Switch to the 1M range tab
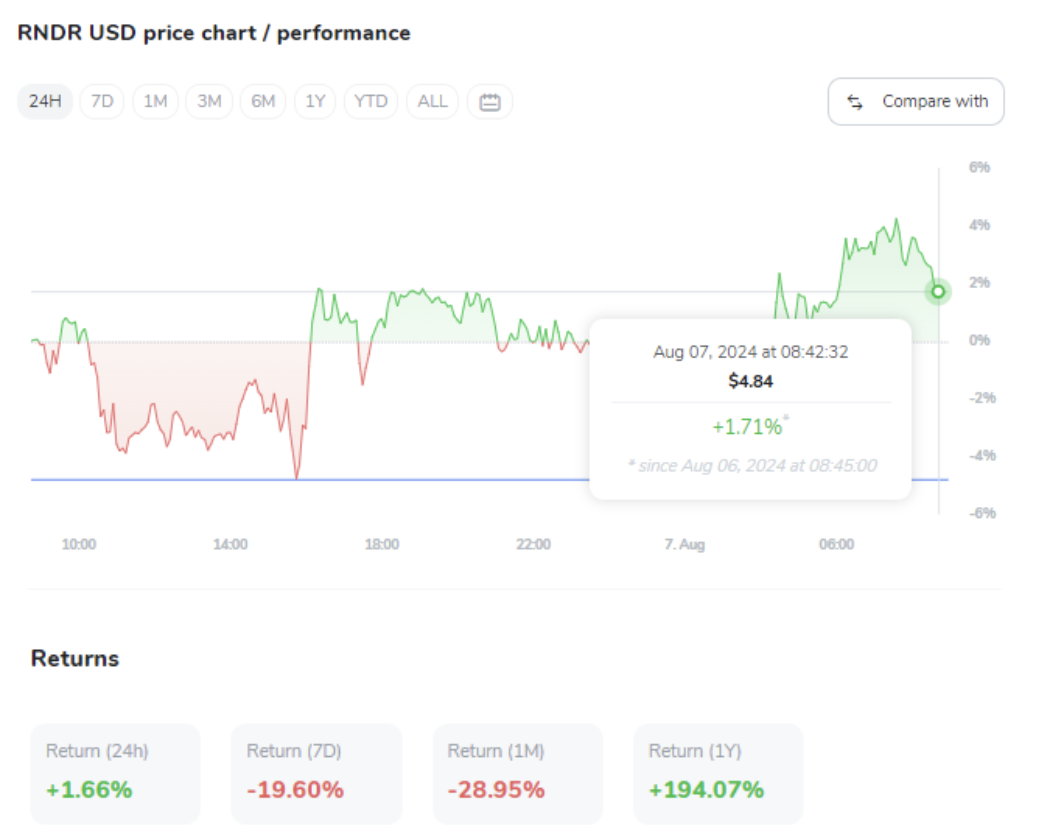This screenshot has height=840, width=1042. click(155, 101)
